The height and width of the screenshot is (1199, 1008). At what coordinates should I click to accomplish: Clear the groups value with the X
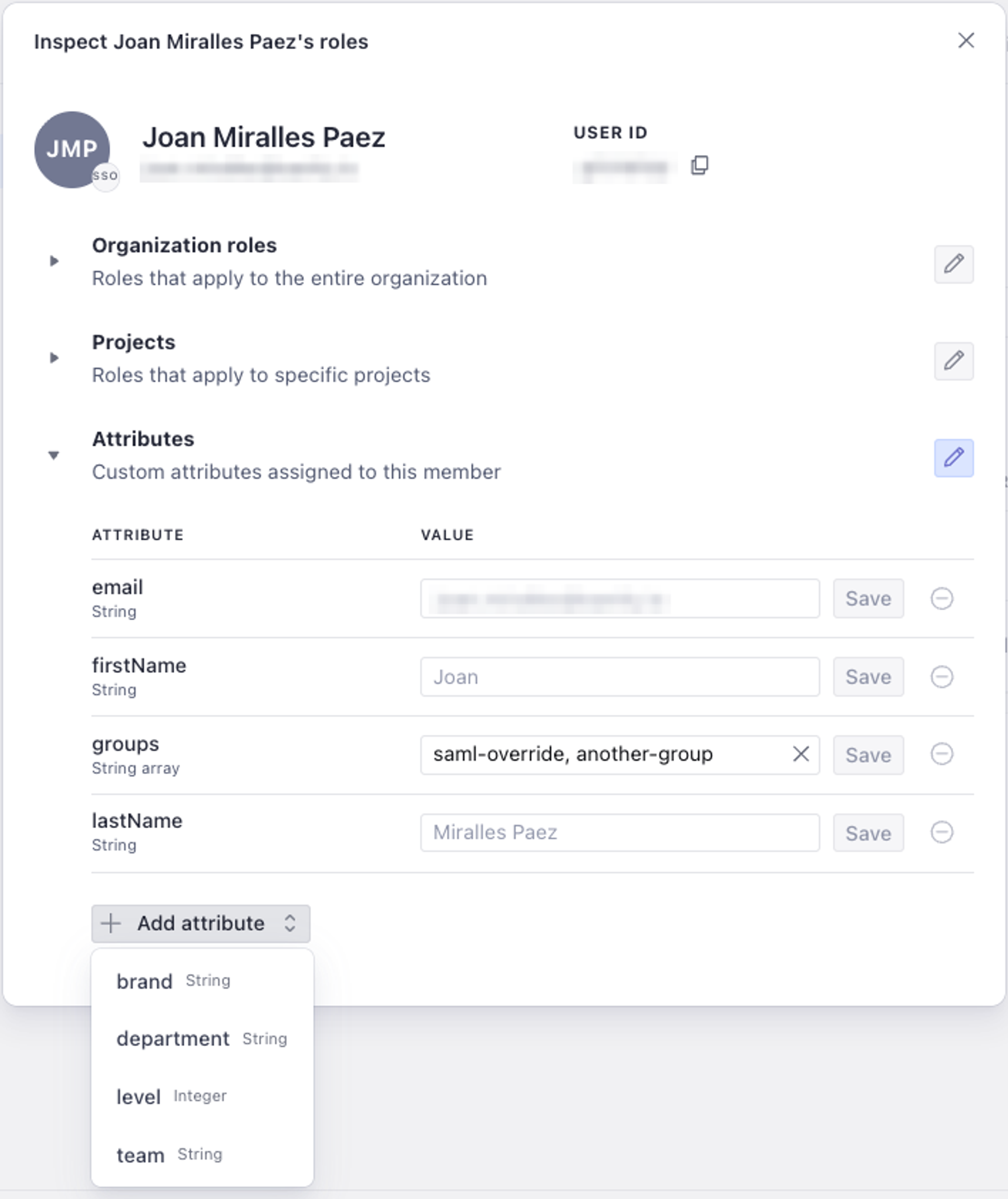click(800, 754)
